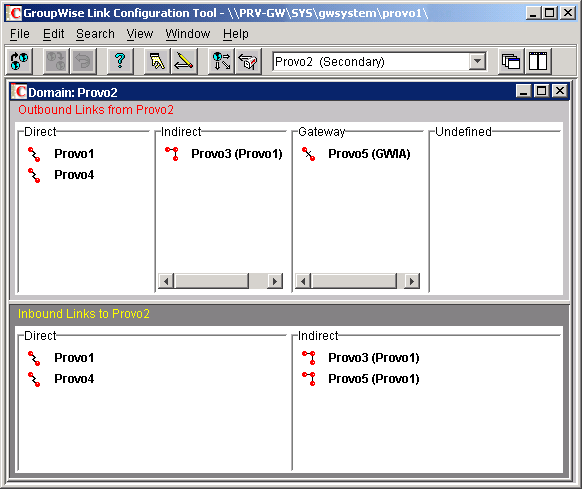Click the Provo2 (Secondary) domain combo box field

coord(379,62)
